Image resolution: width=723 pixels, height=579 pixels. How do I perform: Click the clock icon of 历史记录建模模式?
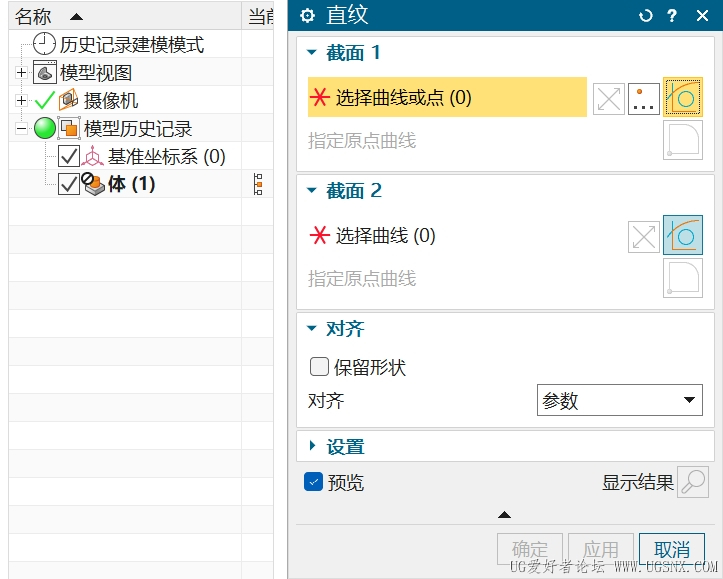(x=45, y=44)
